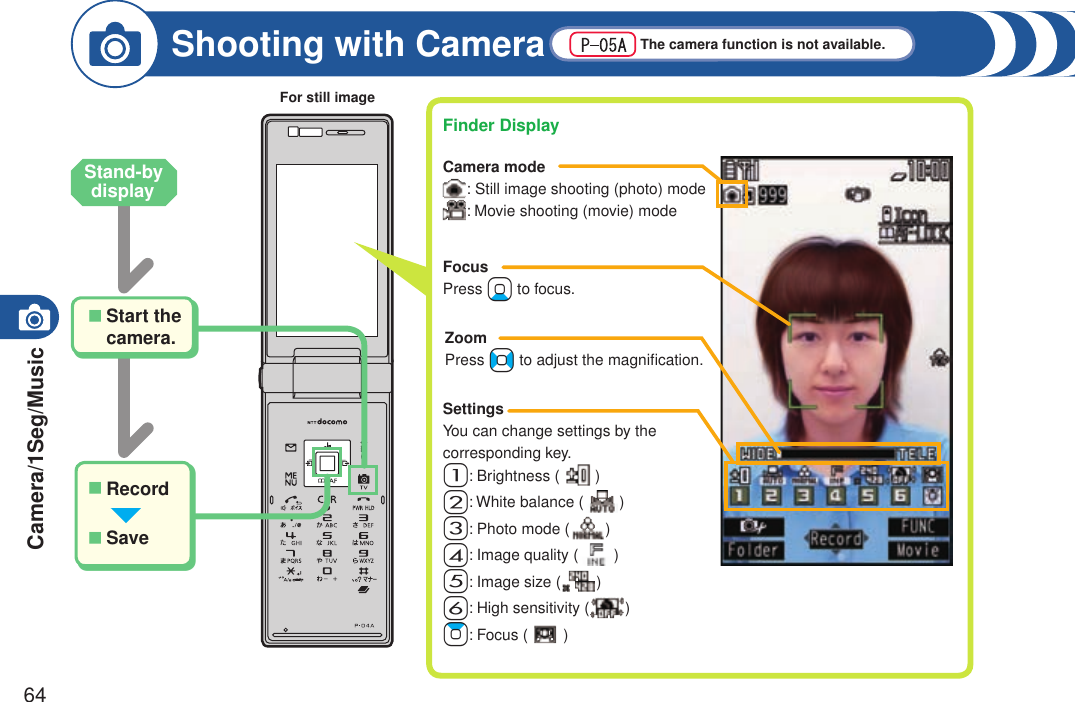Click the MENU key on the phone keypad
This screenshot has height=702, width=1075.
click(x=291, y=478)
